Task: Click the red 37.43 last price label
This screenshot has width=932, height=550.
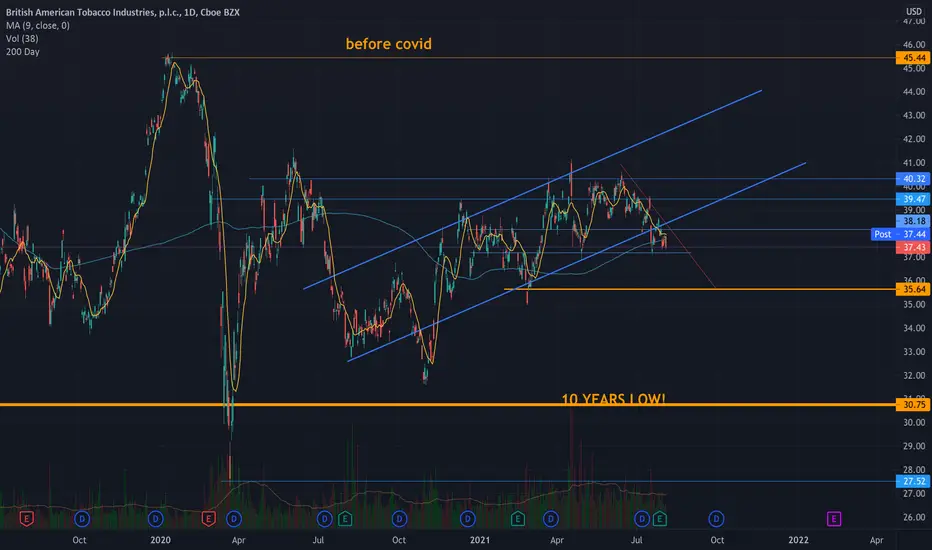Action: coord(912,247)
